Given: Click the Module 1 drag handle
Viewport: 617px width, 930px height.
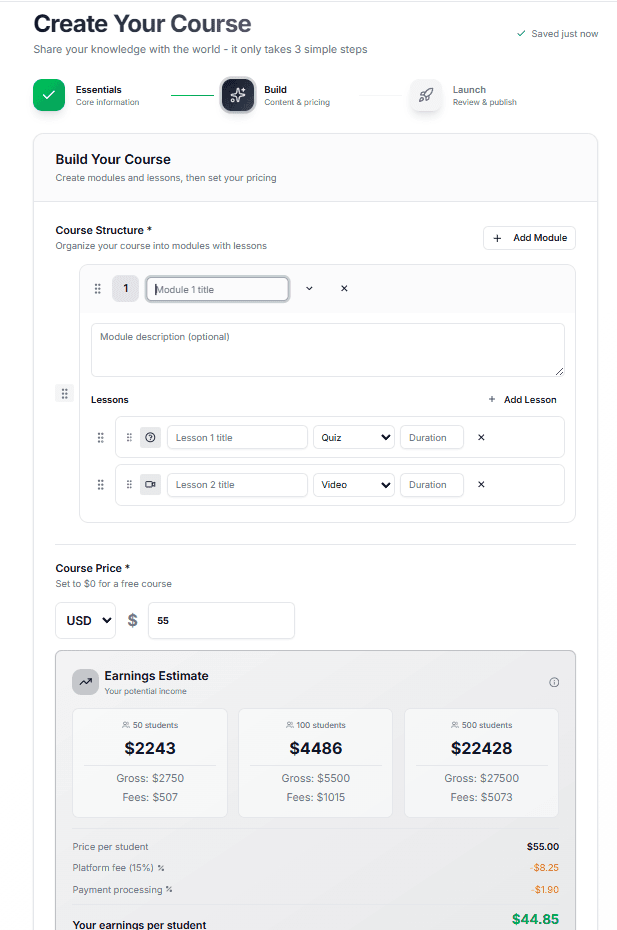Looking at the screenshot, I should tap(98, 289).
